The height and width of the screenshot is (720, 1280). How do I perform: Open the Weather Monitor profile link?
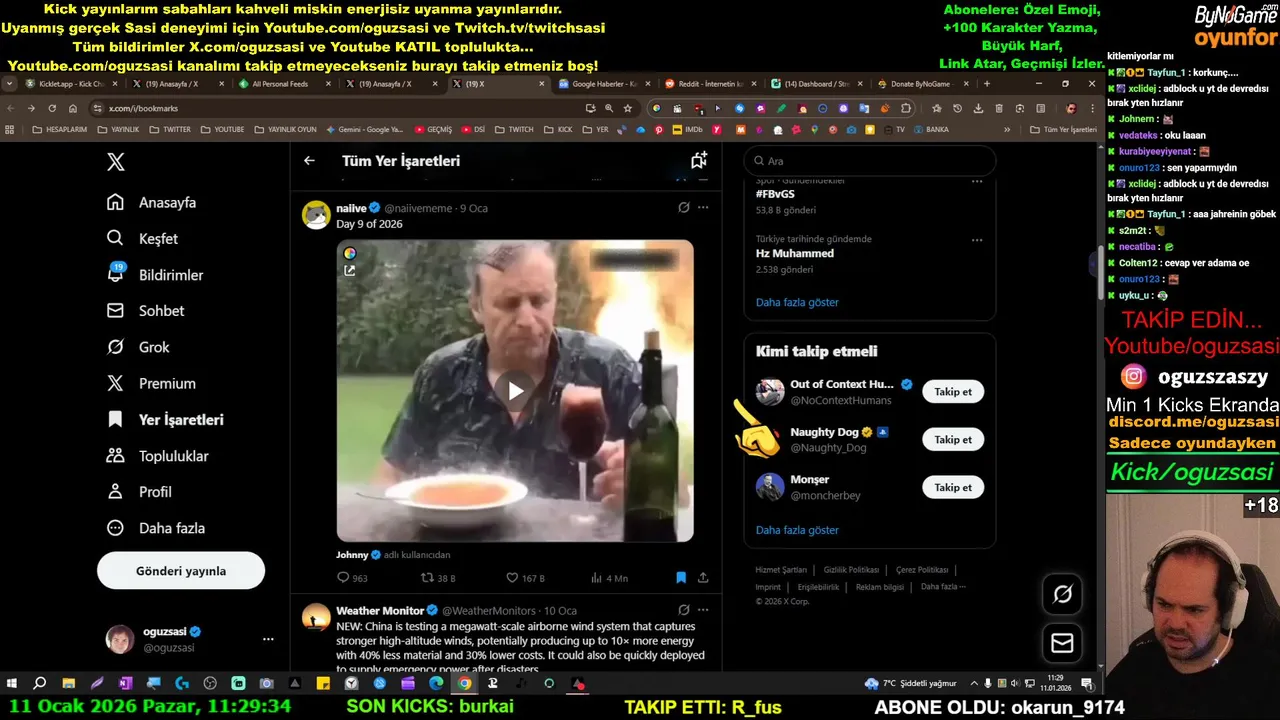[x=380, y=610]
